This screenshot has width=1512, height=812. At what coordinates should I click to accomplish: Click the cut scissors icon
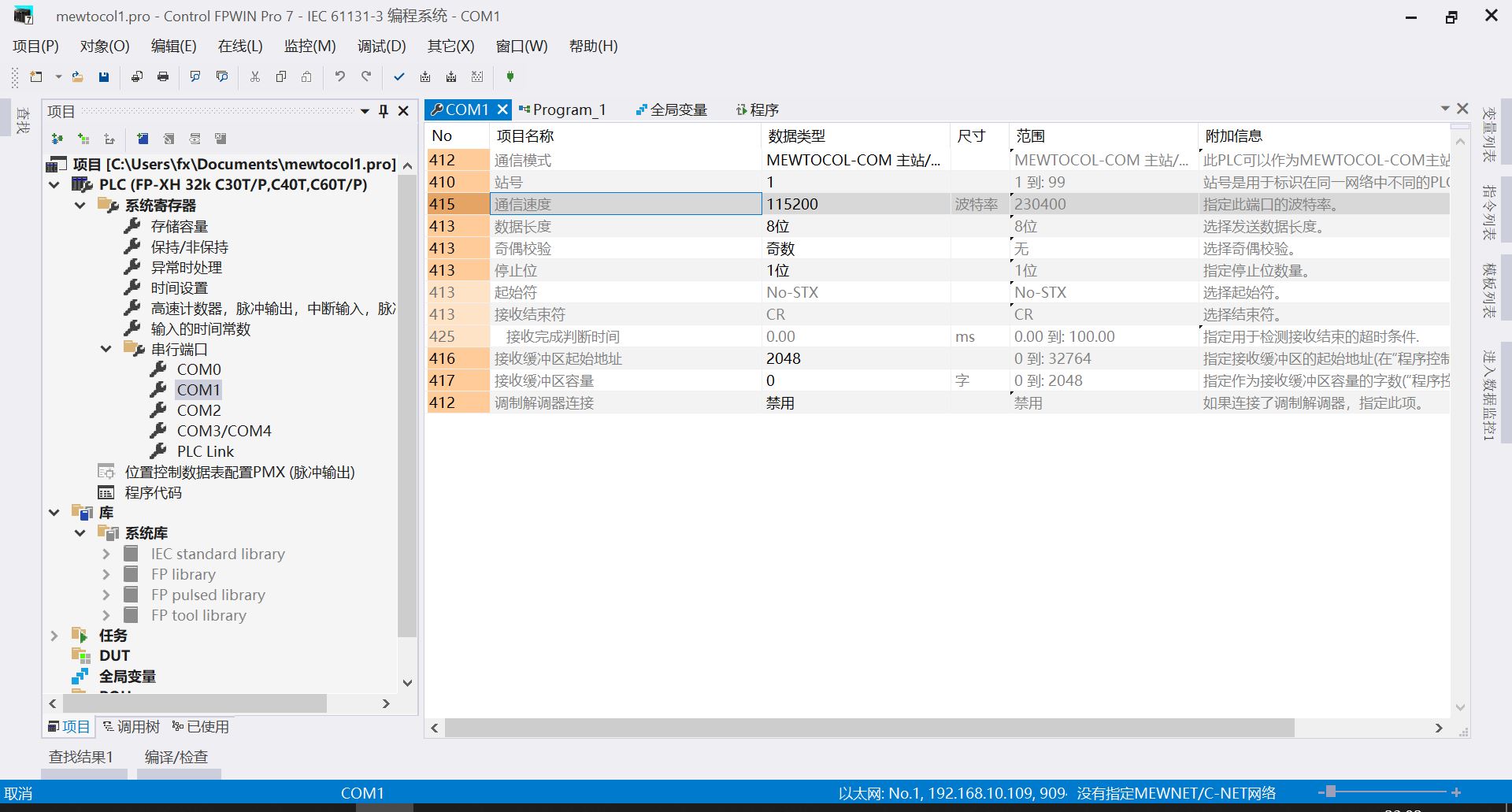pyautogui.click(x=254, y=76)
